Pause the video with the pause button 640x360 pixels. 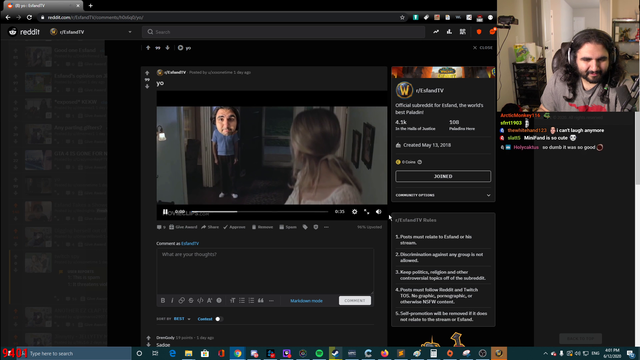pos(165,211)
